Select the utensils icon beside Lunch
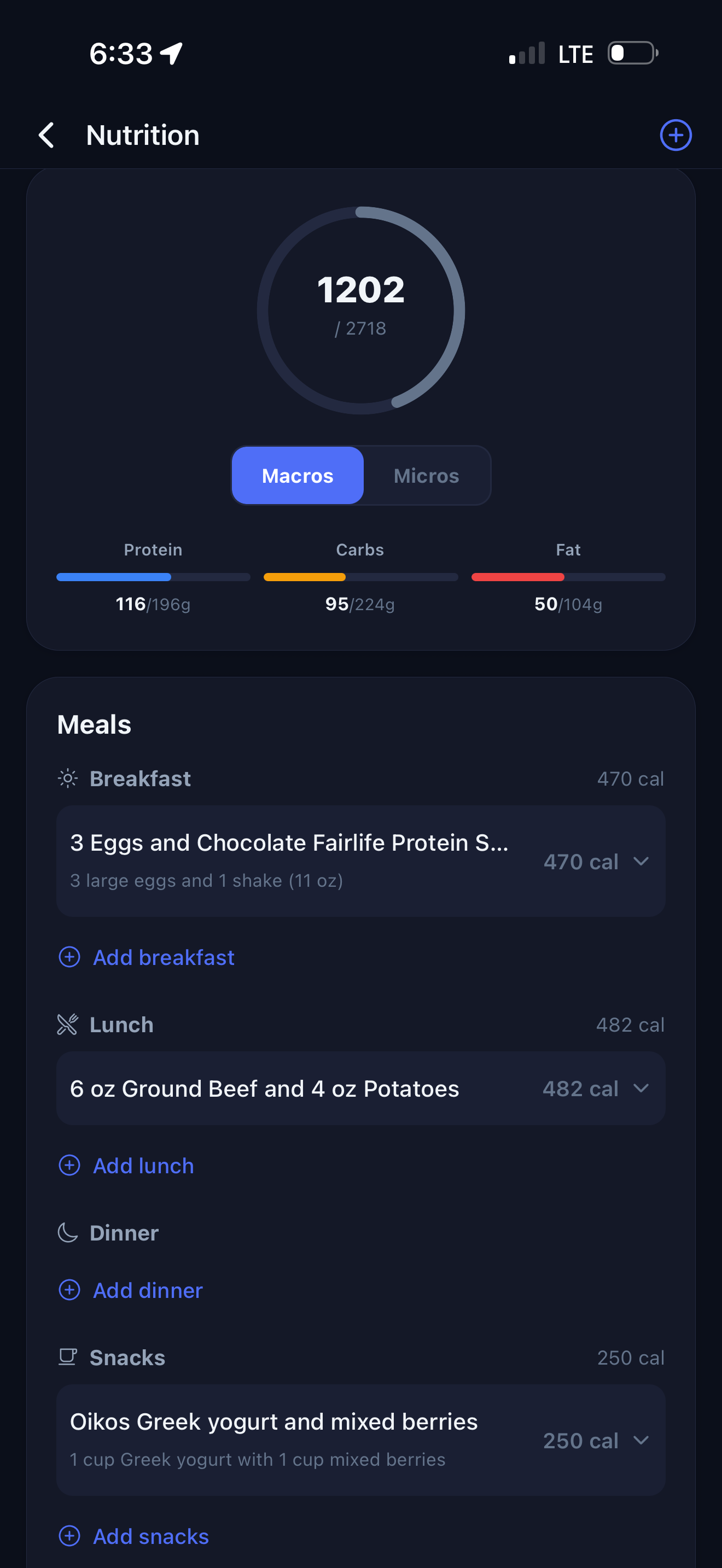 [x=67, y=1025]
